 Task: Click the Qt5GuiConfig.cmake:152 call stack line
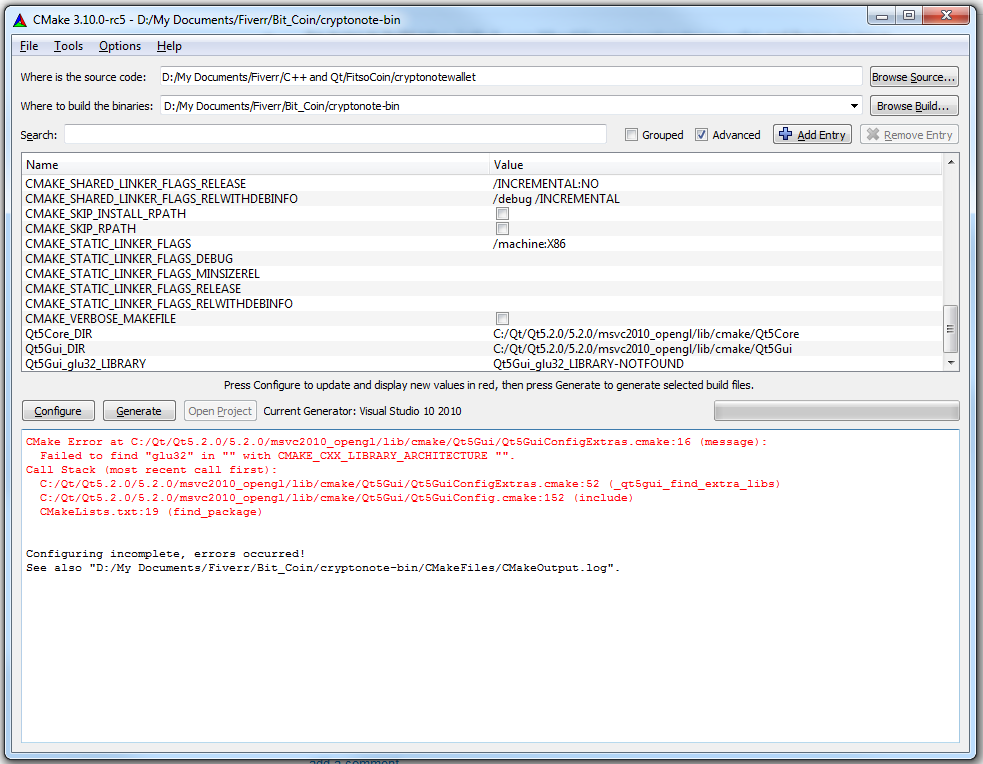click(337, 498)
